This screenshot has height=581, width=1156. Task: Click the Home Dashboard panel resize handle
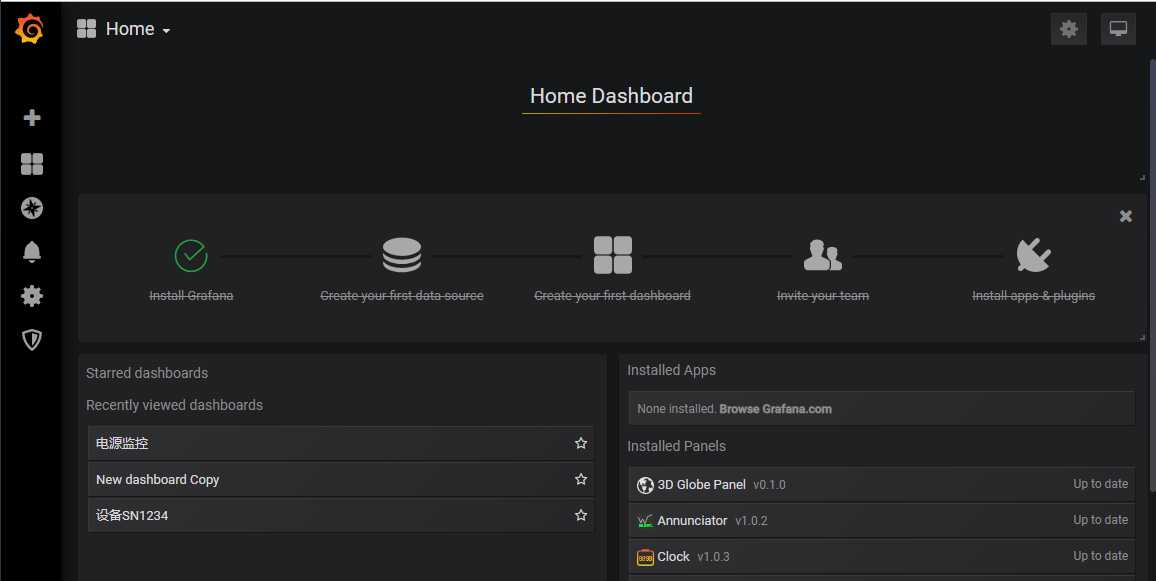[x=1142, y=177]
